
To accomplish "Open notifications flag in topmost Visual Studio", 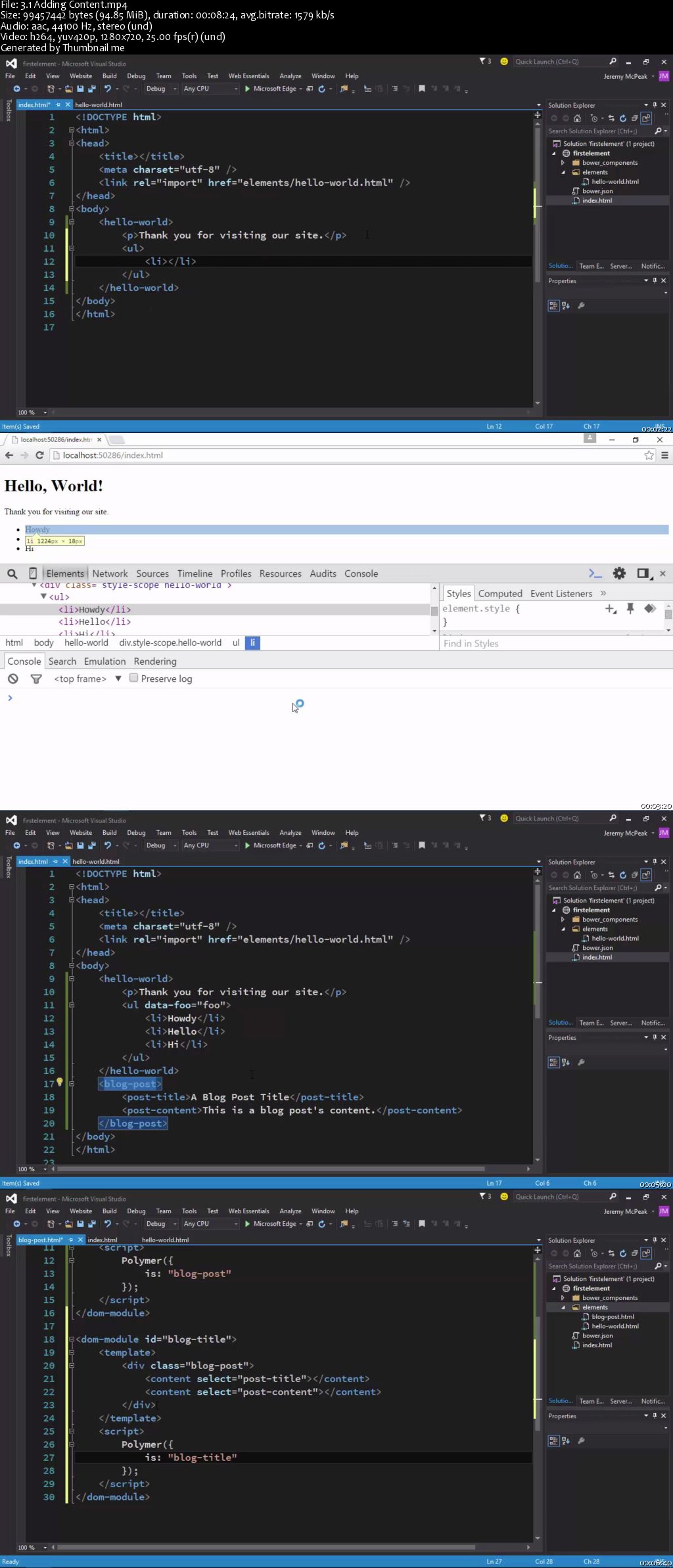I will [x=486, y=61].
